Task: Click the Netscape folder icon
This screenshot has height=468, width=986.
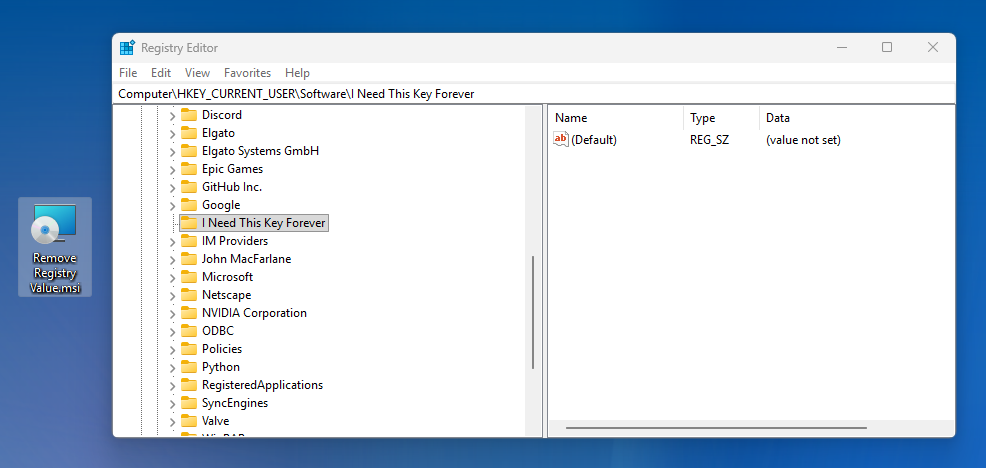Action: coord(189,295)
